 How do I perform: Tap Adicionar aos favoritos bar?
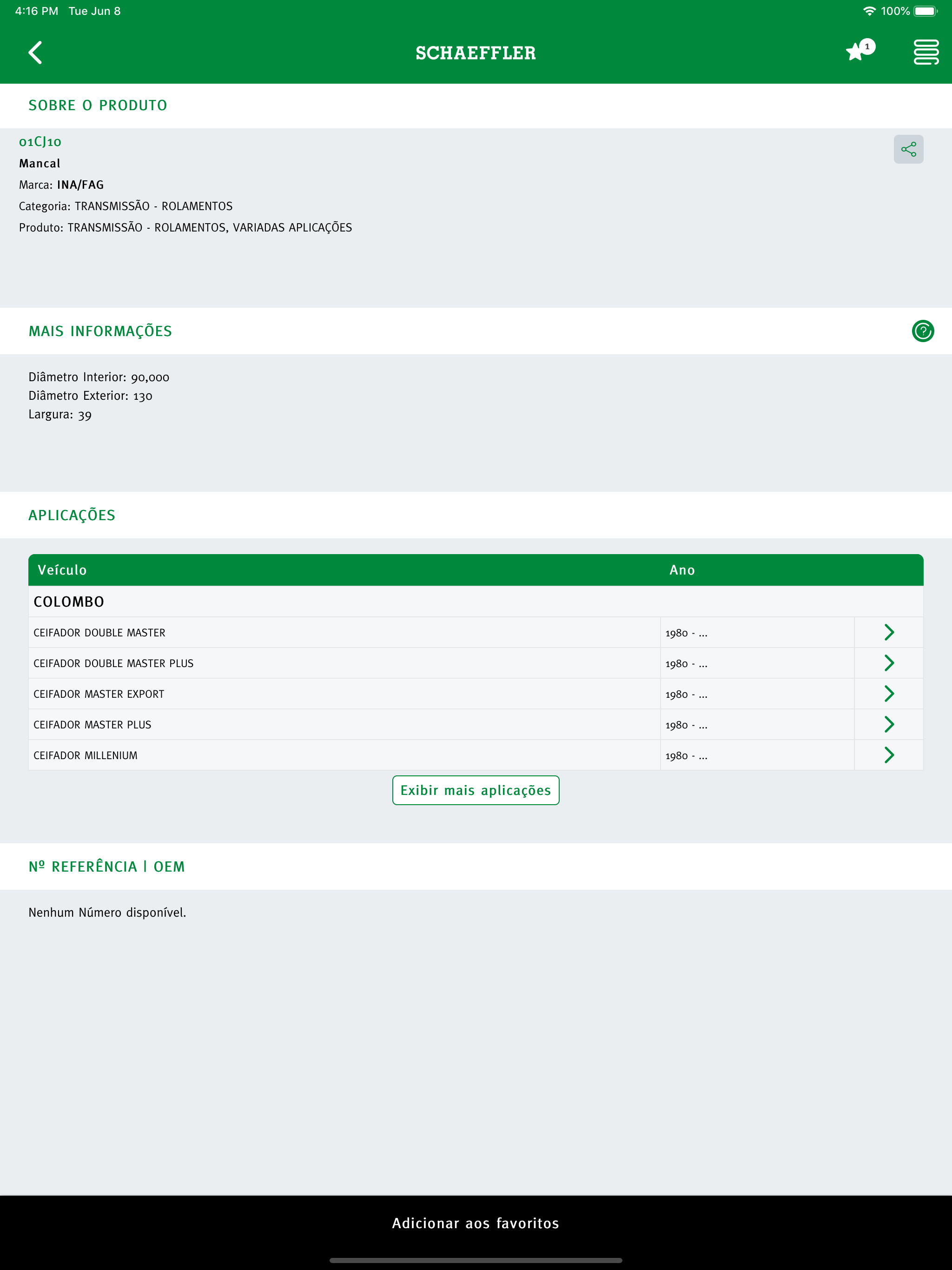tap(476, 1223)
